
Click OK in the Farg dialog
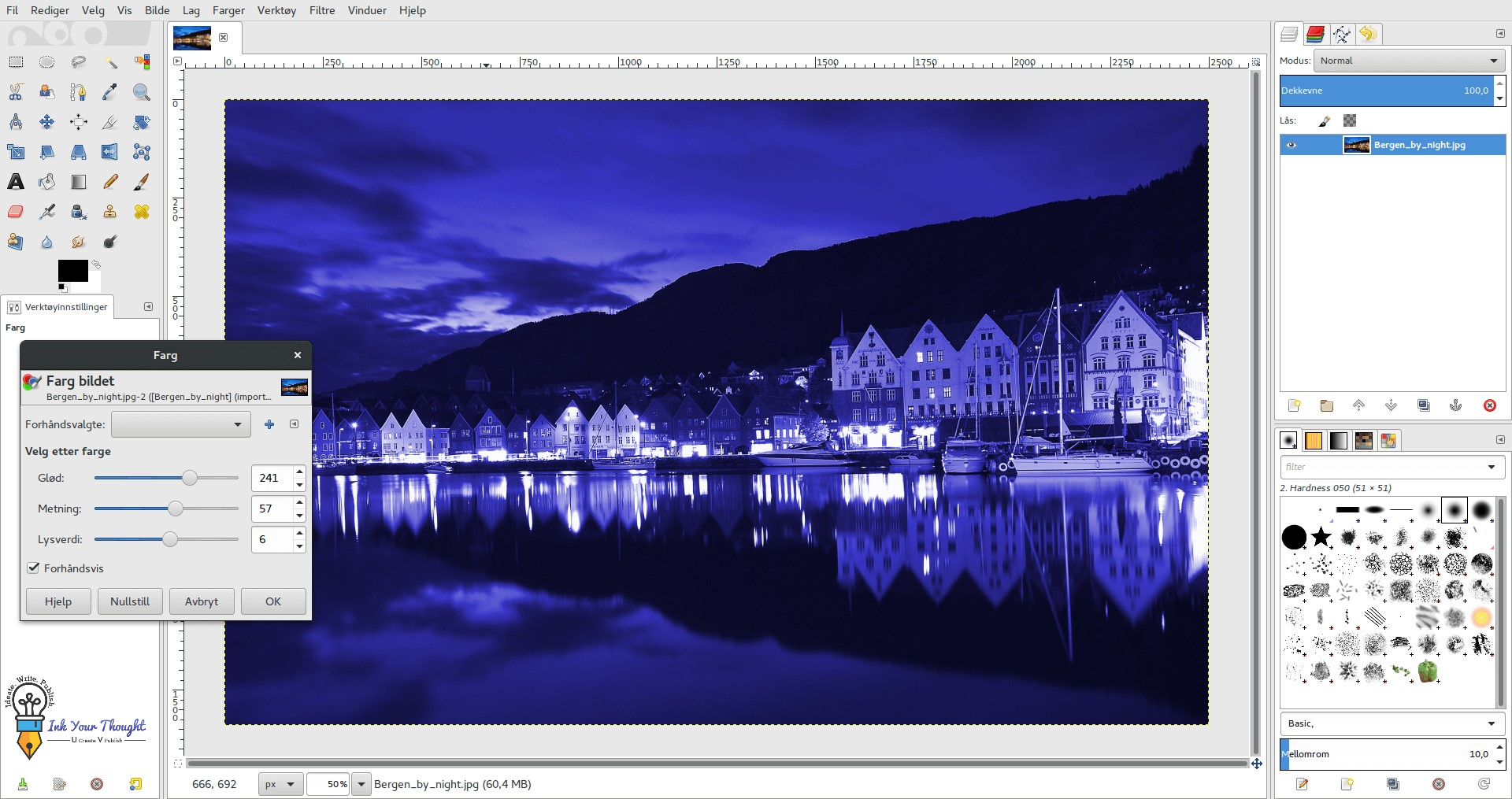(273, 601)
